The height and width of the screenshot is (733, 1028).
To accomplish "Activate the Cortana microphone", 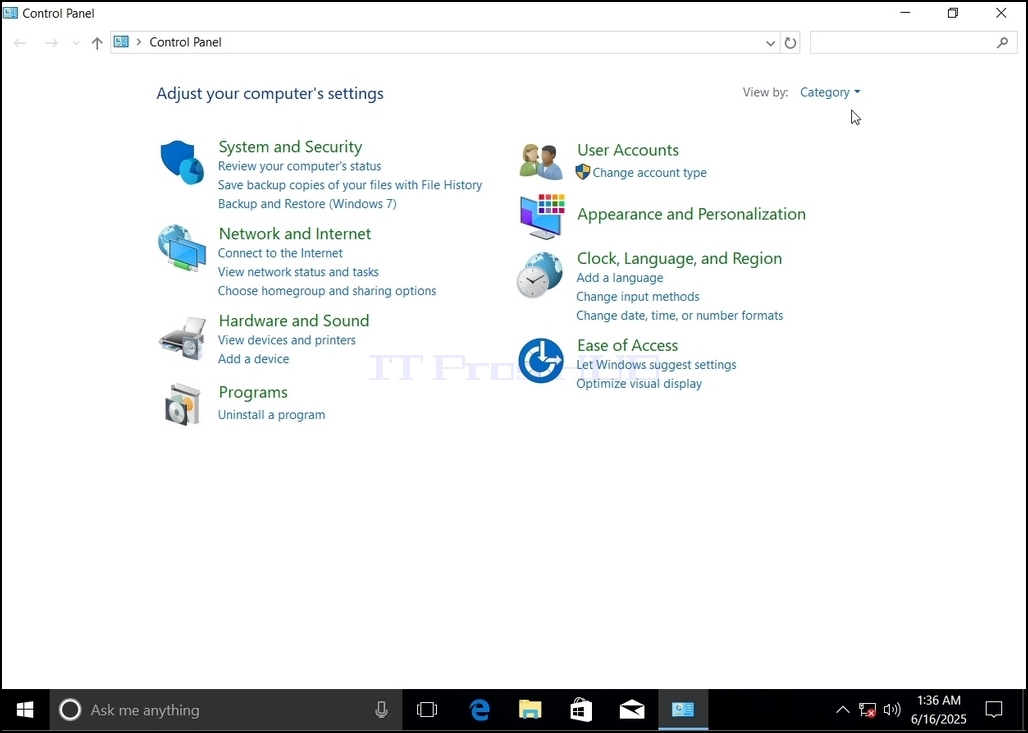I will tap(381, 710).
